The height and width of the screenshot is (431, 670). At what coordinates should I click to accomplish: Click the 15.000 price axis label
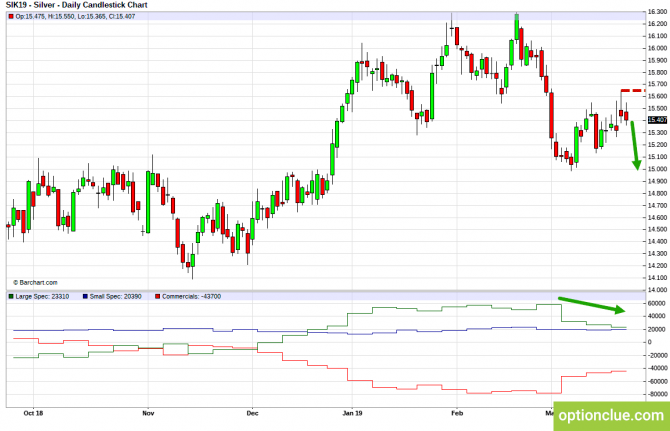pyautogui.click(x=658, y=169)
